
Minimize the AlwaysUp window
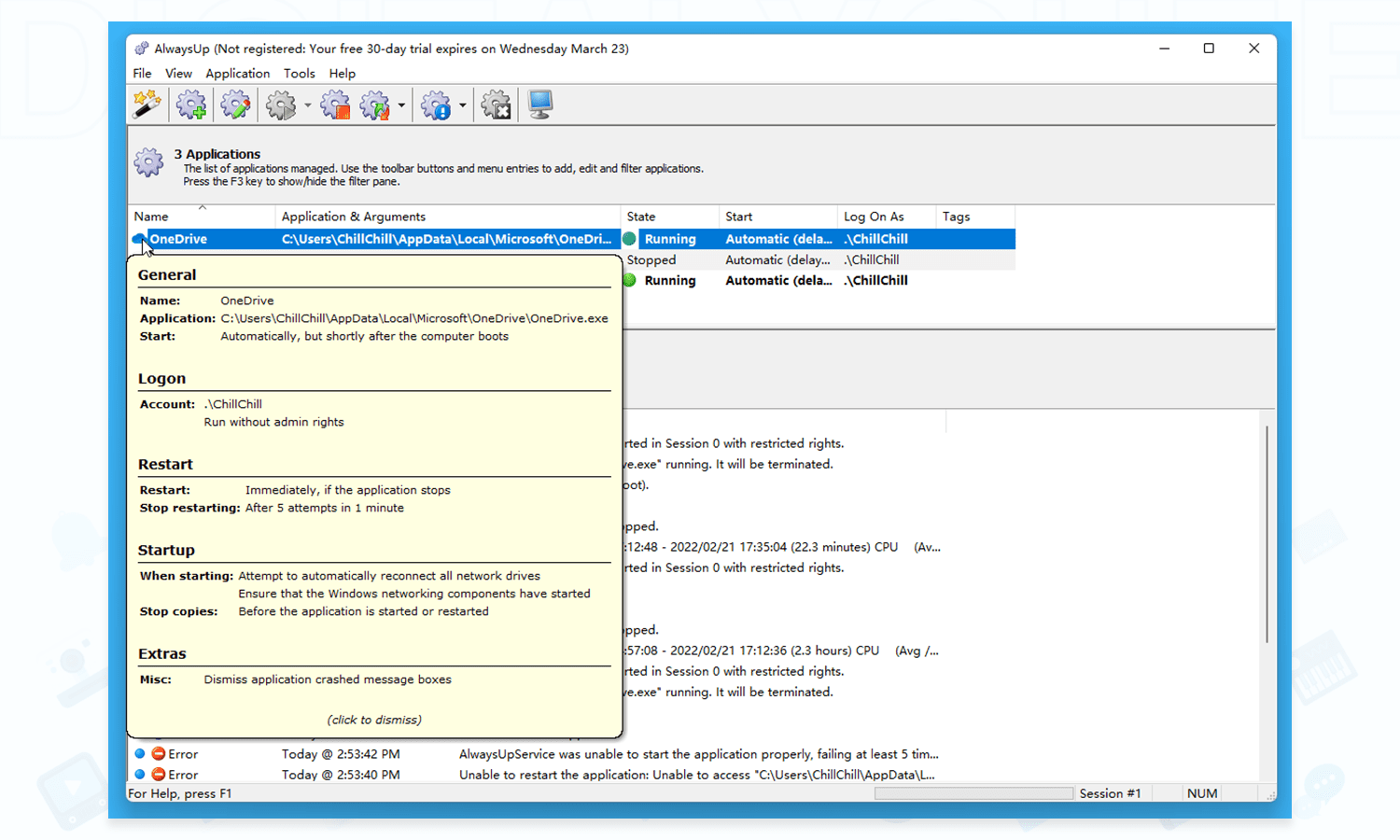click(x=1164, y=49)
